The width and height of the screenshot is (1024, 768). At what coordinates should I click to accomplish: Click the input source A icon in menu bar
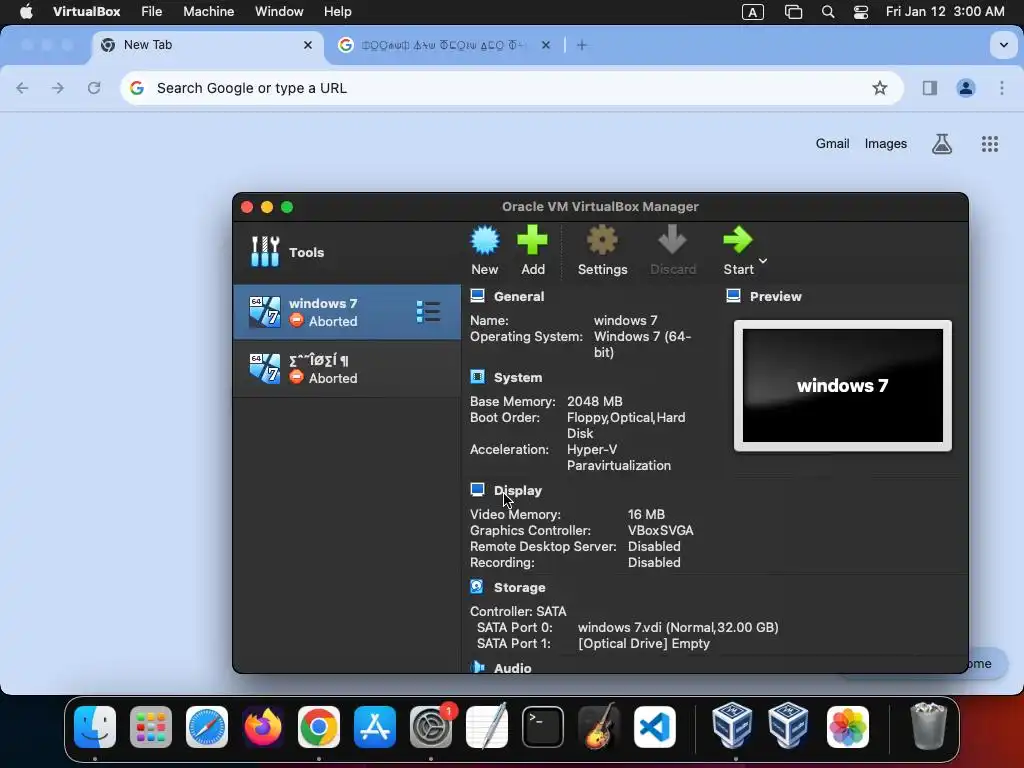(x=752, y=12)
